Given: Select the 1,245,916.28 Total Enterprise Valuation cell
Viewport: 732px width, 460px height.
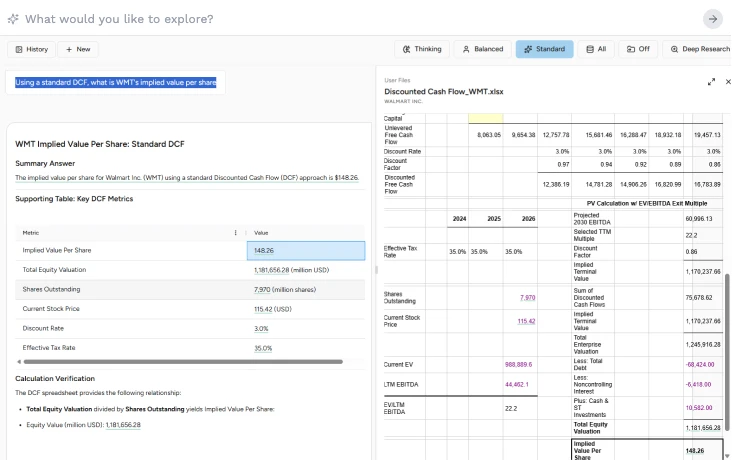Looking at the screenshot, I should (703, 345).
